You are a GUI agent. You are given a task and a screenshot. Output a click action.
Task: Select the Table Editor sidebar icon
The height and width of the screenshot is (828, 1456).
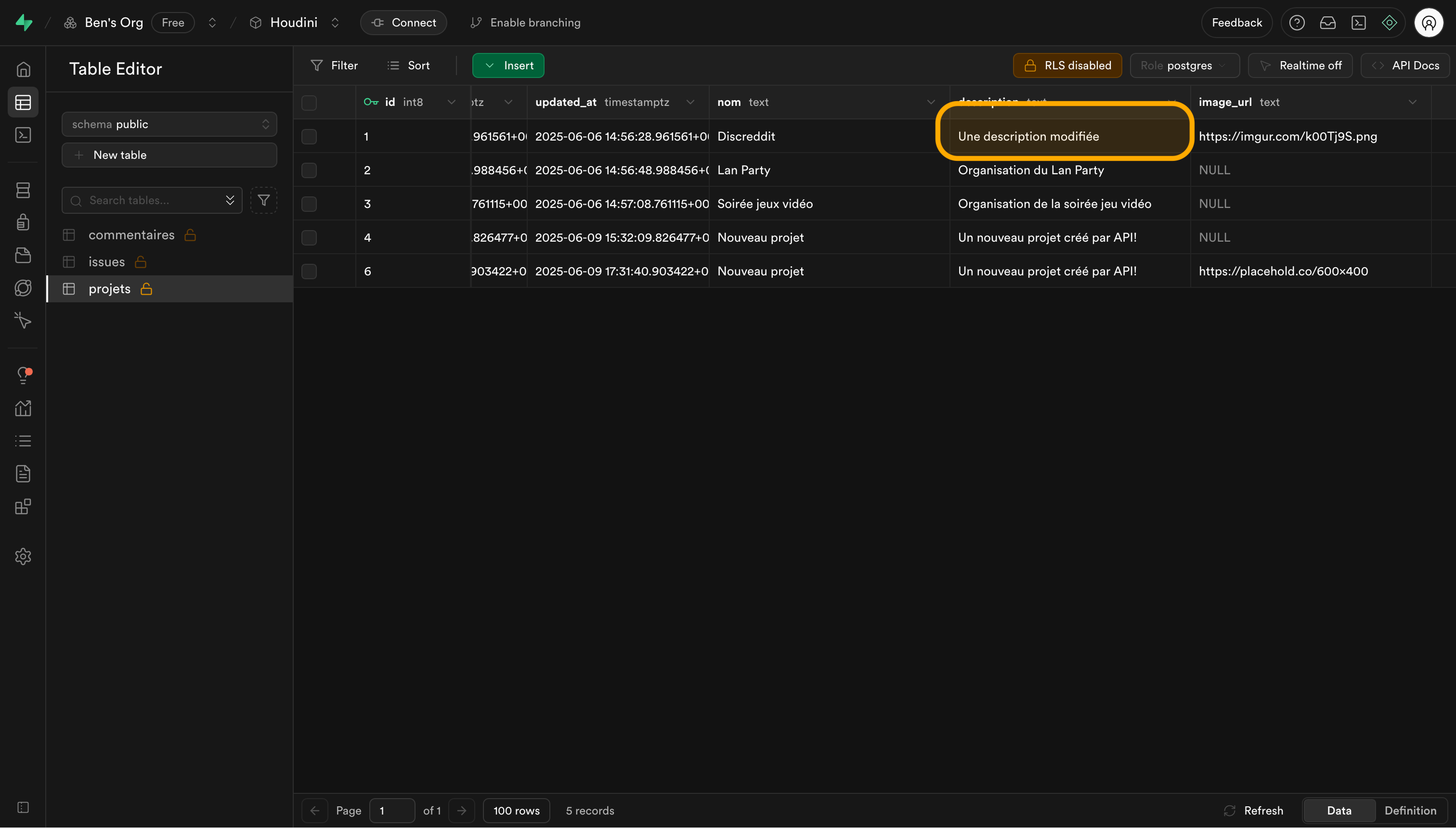tap(23, 103)
